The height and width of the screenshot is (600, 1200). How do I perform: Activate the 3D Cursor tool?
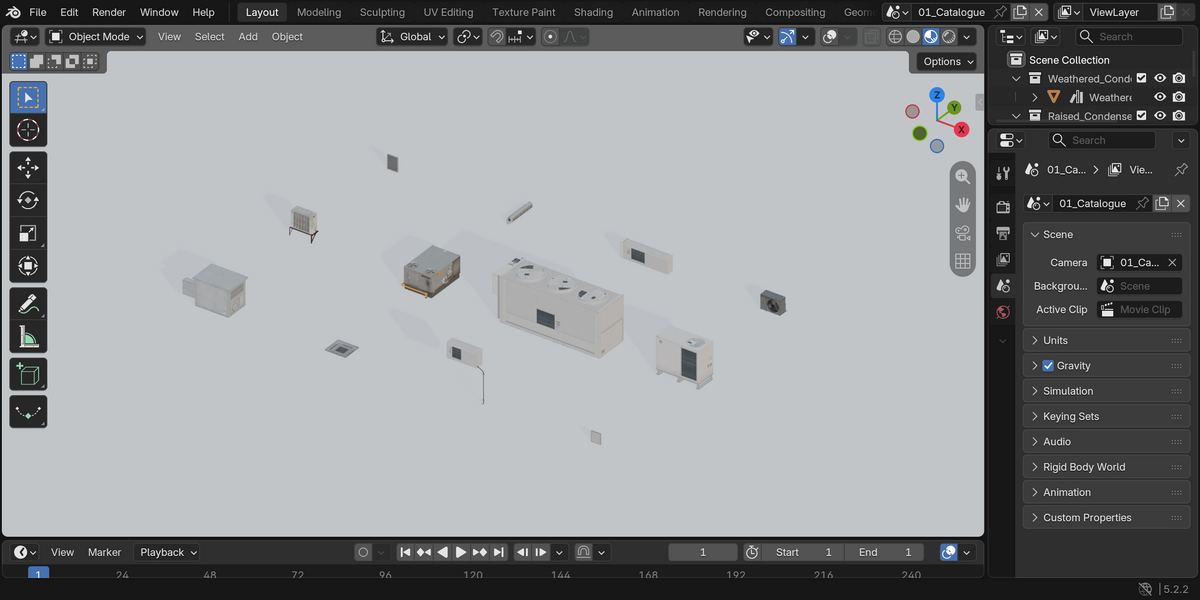pyautogui.click(x=28, y=130)
